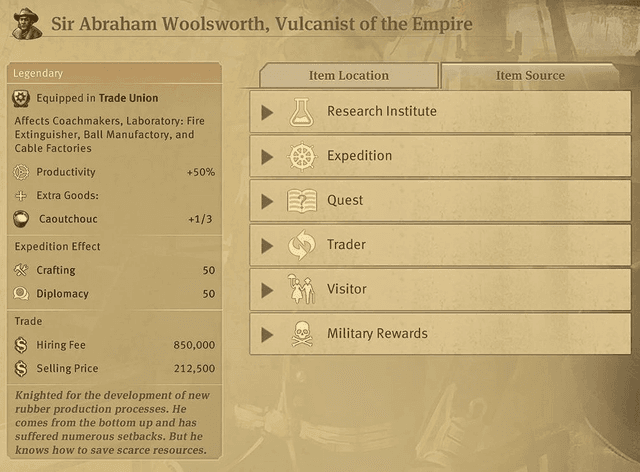
Task: Expand the Quest source arrow
Action: tap(267, 201)
